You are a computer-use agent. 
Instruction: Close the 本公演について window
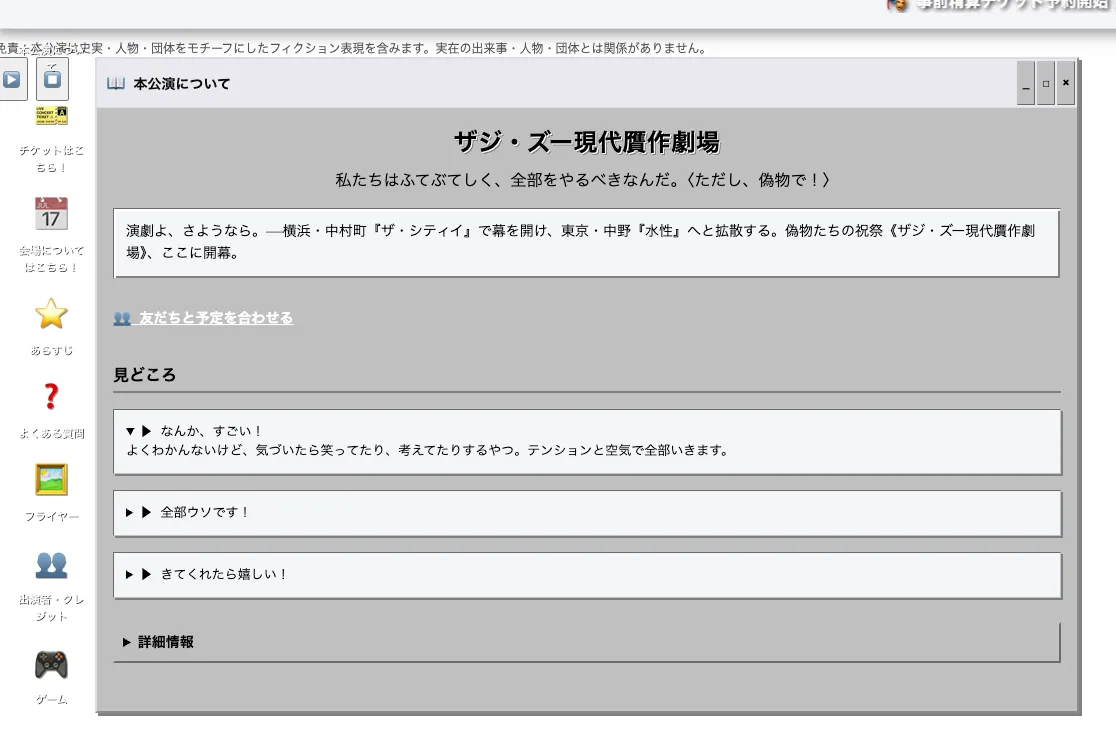(x=1065, y=84)
